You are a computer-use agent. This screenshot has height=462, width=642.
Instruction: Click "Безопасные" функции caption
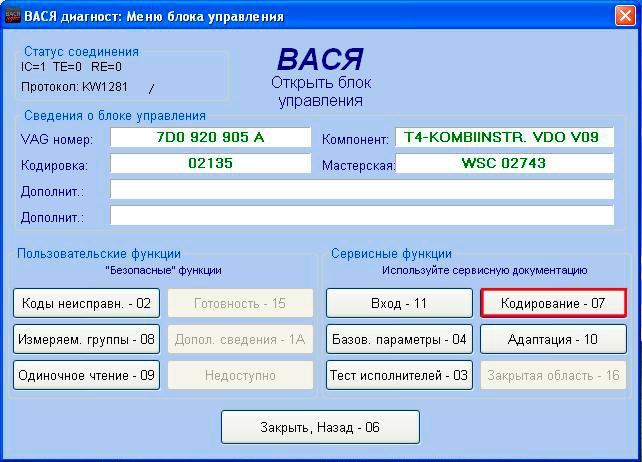tap(163, 270)
